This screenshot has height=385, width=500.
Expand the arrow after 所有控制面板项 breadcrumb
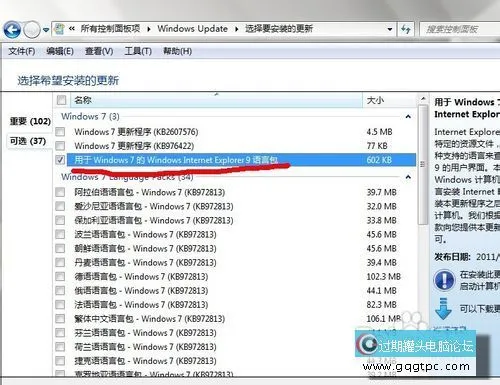pyautogui.click(x=149, y=29)
